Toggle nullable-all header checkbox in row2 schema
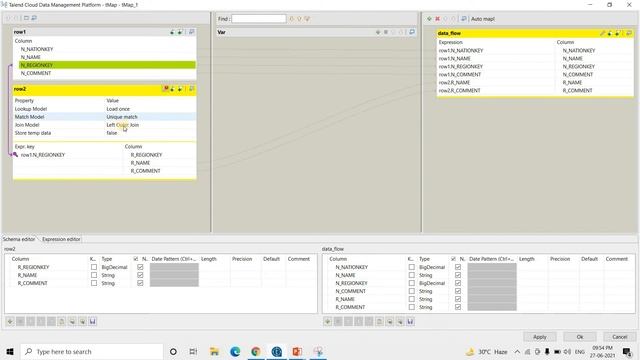 [136, 259]
